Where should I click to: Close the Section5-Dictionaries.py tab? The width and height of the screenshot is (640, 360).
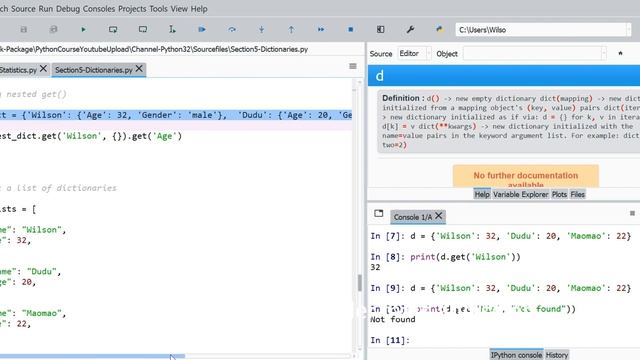tap(139, 69)
